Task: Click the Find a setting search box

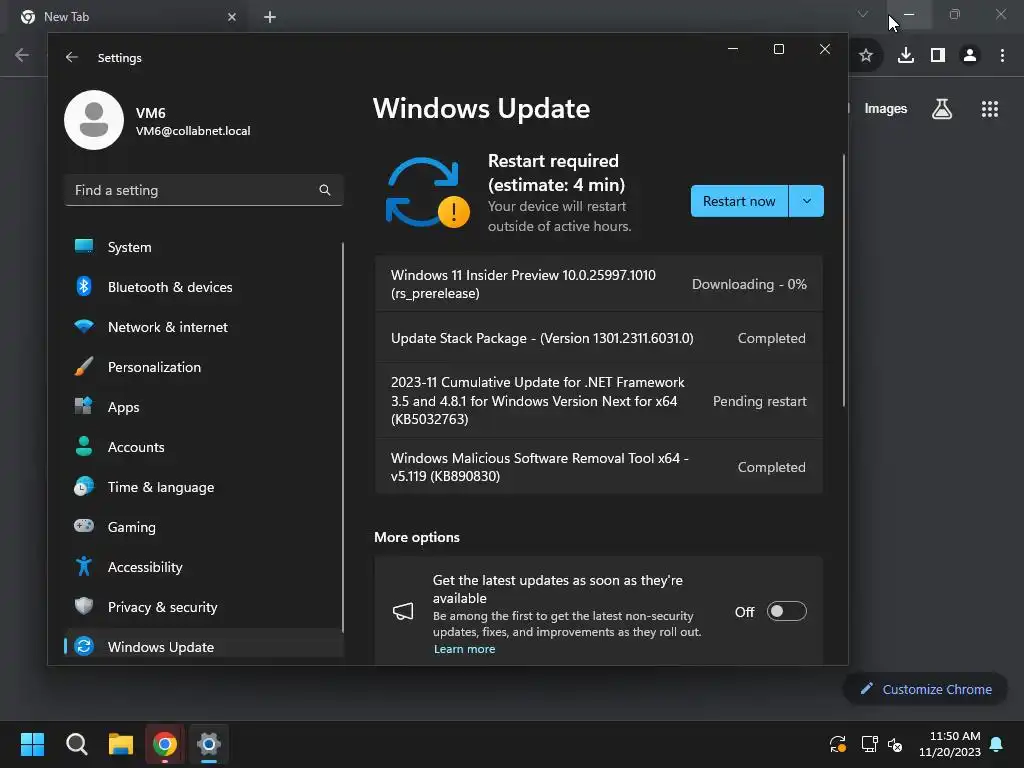Action: tap(203, 190)
